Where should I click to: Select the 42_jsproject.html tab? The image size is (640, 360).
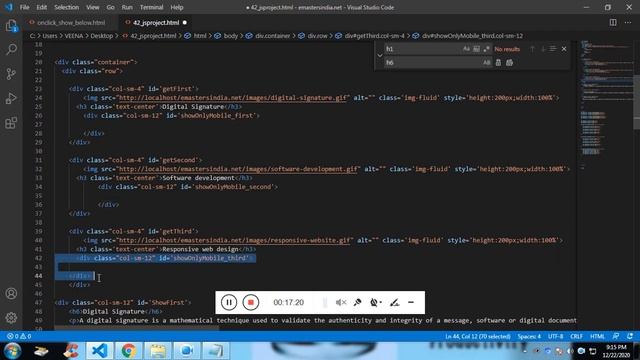[156, 22]
